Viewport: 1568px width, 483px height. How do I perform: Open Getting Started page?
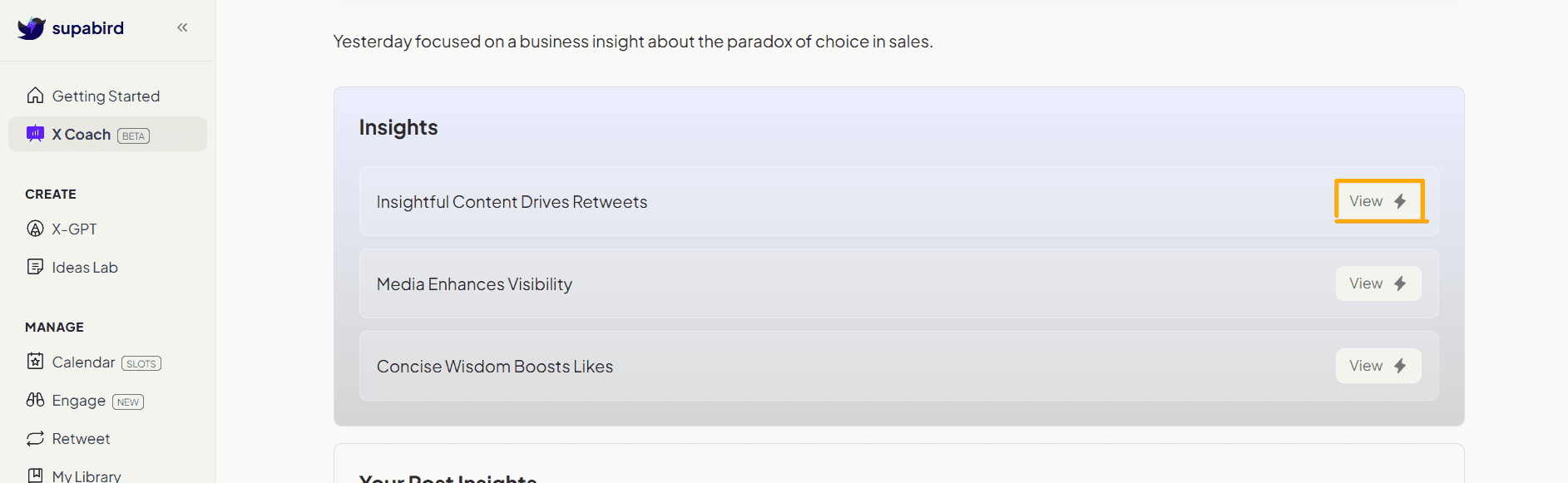106,96
